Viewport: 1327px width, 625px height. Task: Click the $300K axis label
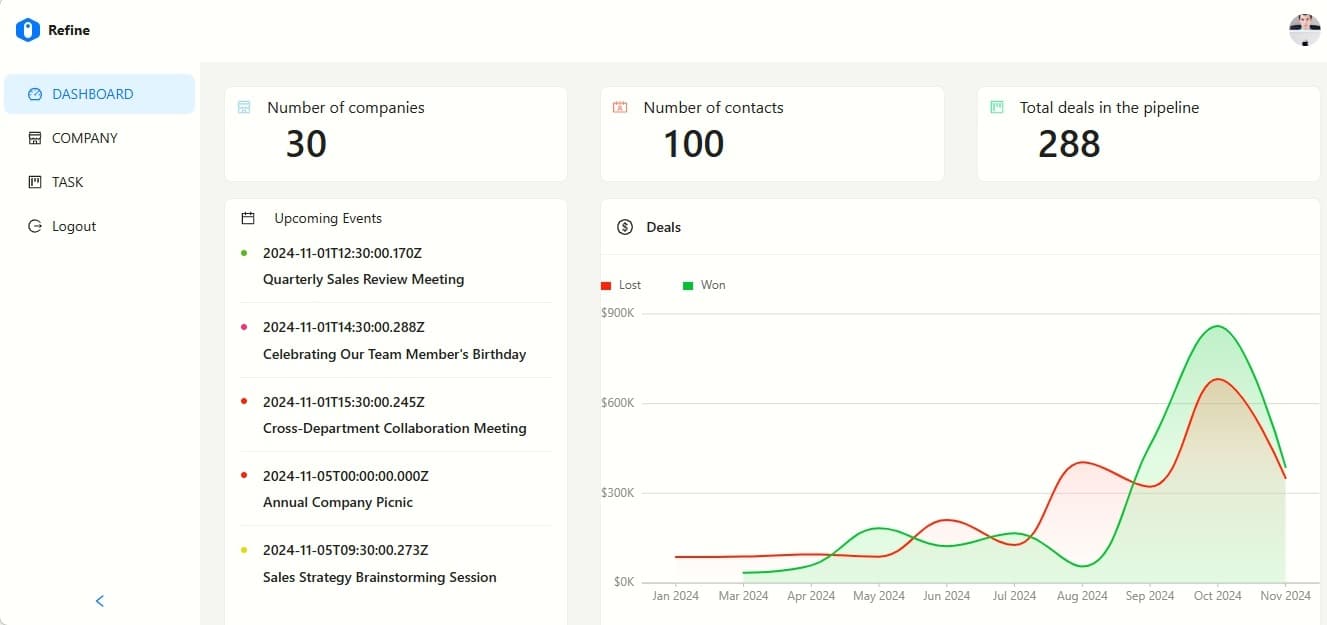point(618,493)
